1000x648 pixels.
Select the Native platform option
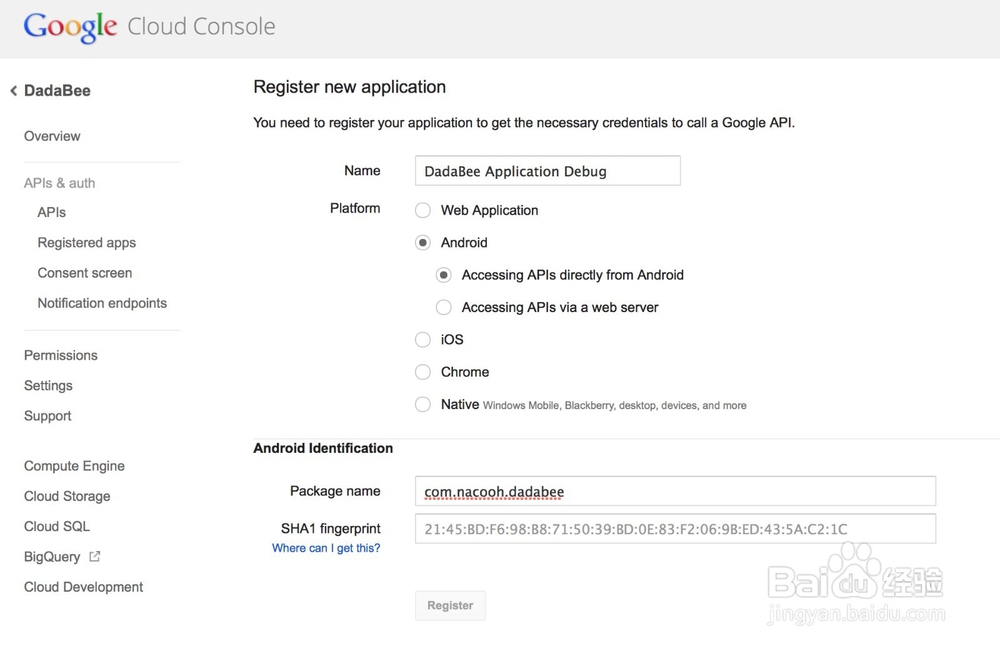tap(423, 404)
